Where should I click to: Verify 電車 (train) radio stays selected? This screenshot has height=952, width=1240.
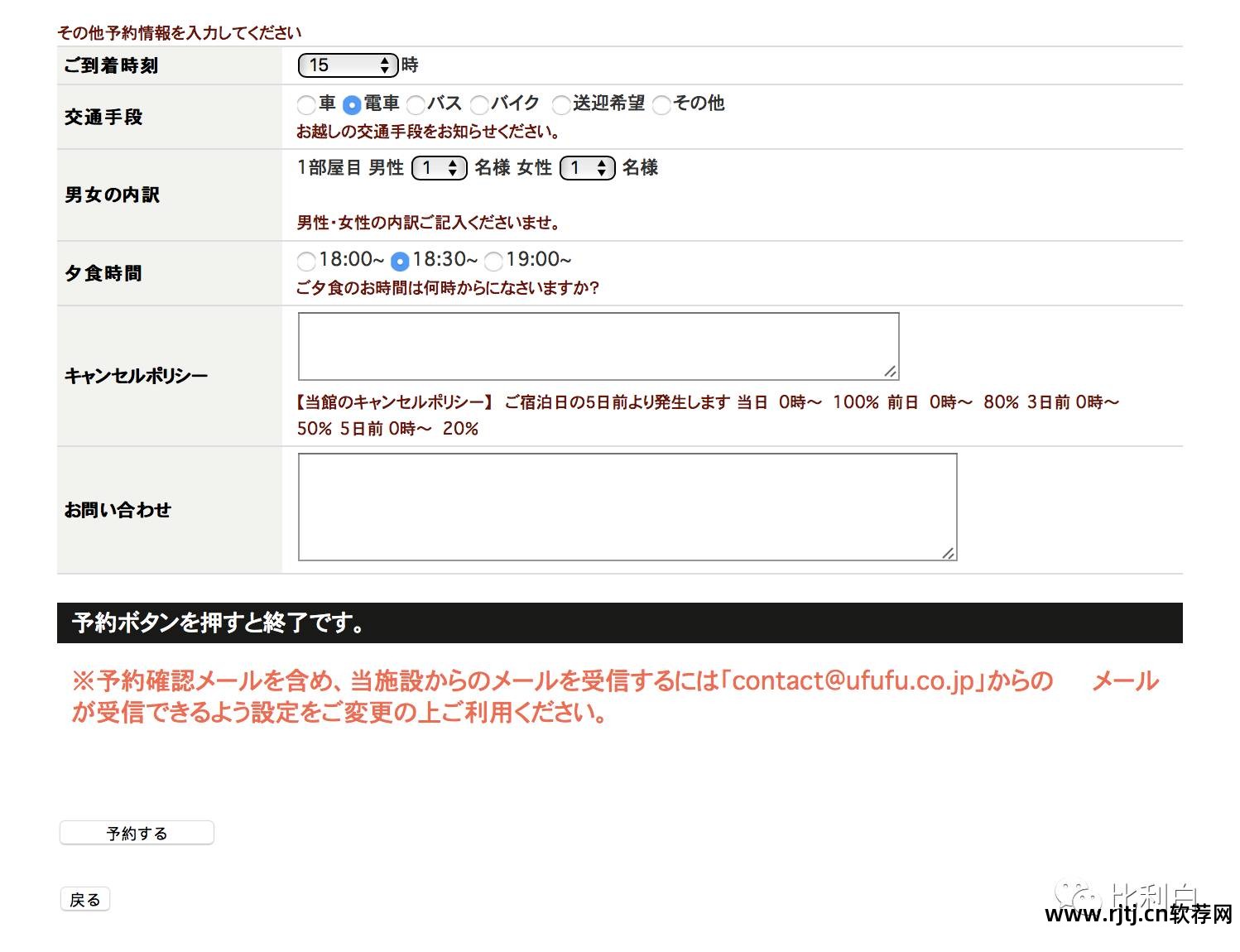[351, 104]
